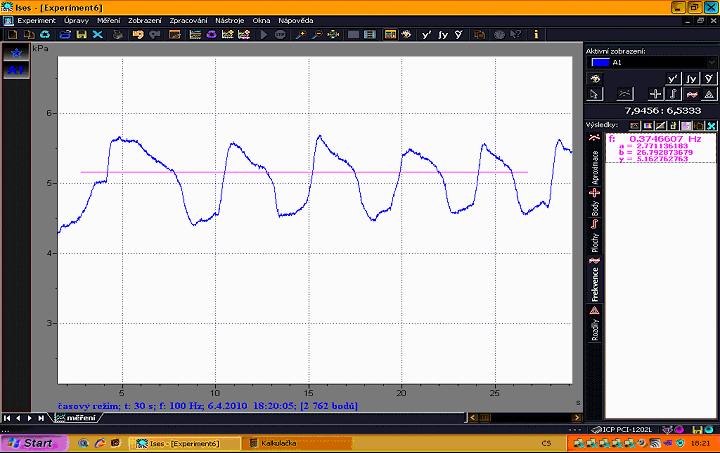Image resolution: width=720 pixels, height=453 pixels.
Task: Click the print icon in toolbar
Action: (118, 34)
